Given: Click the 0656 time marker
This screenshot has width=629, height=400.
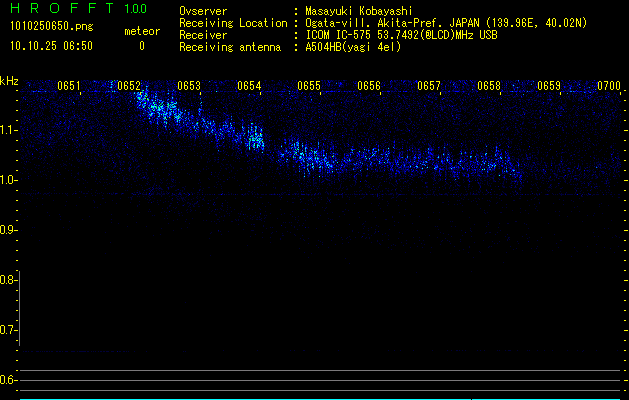Looking at the screenshot, I should pyautogui.click(x=369, y=86).
